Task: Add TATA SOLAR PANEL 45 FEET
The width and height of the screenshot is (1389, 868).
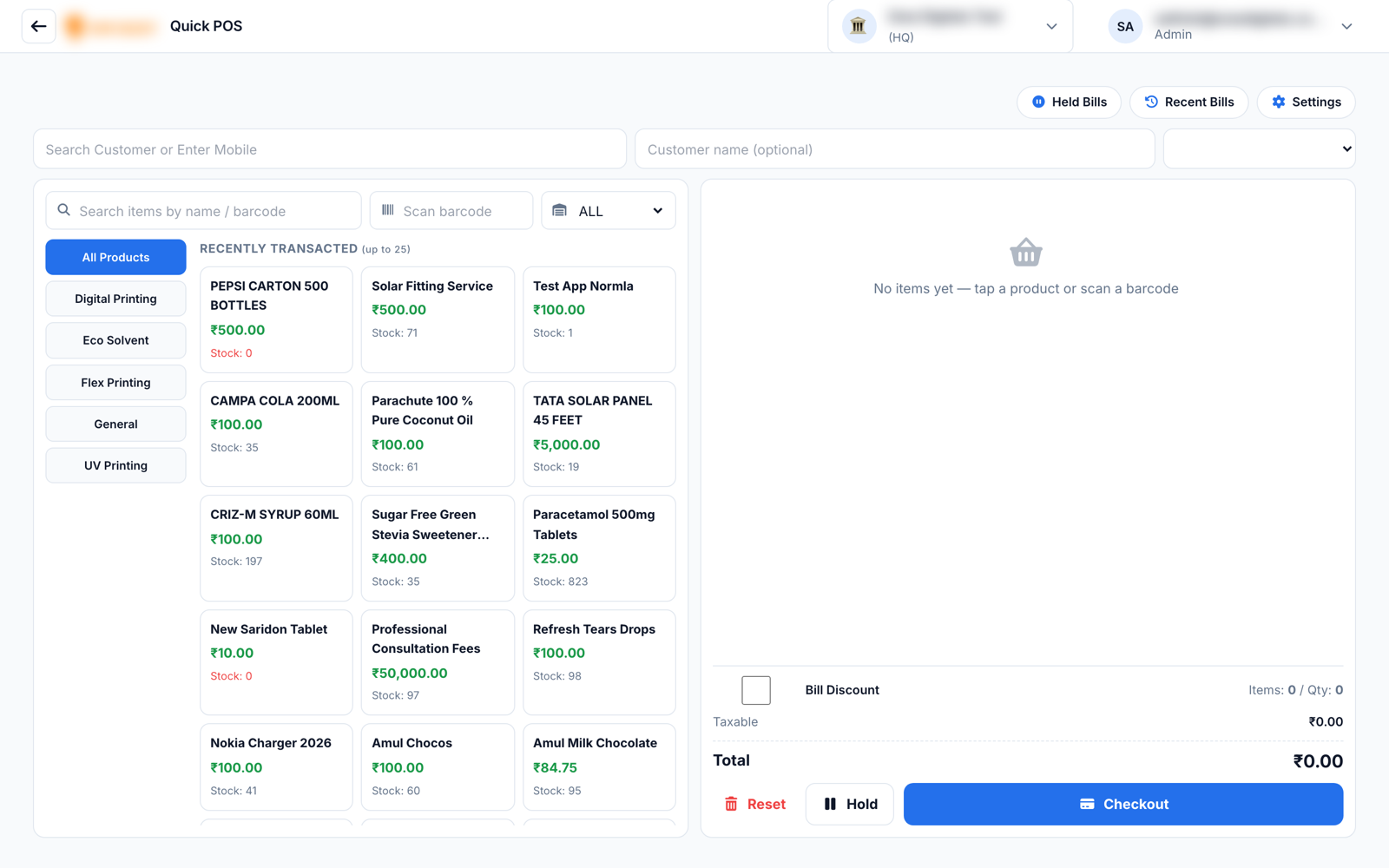Action: (x=599, y=434)
